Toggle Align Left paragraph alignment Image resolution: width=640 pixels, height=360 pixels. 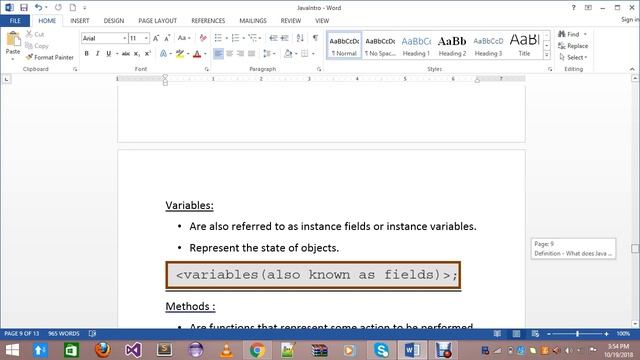coord(218,53)
